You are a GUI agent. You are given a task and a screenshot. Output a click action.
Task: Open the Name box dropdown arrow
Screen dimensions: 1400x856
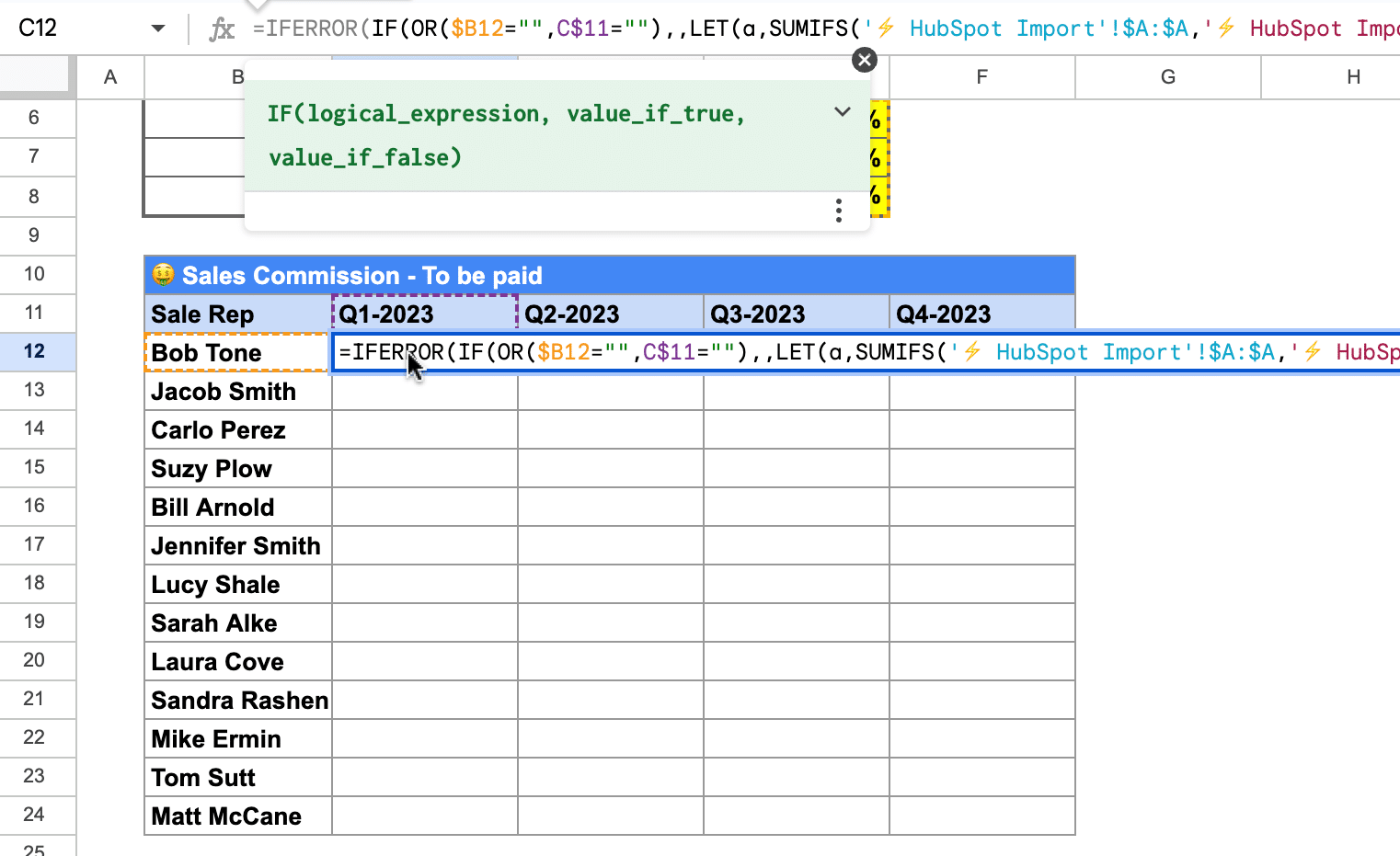158,29
